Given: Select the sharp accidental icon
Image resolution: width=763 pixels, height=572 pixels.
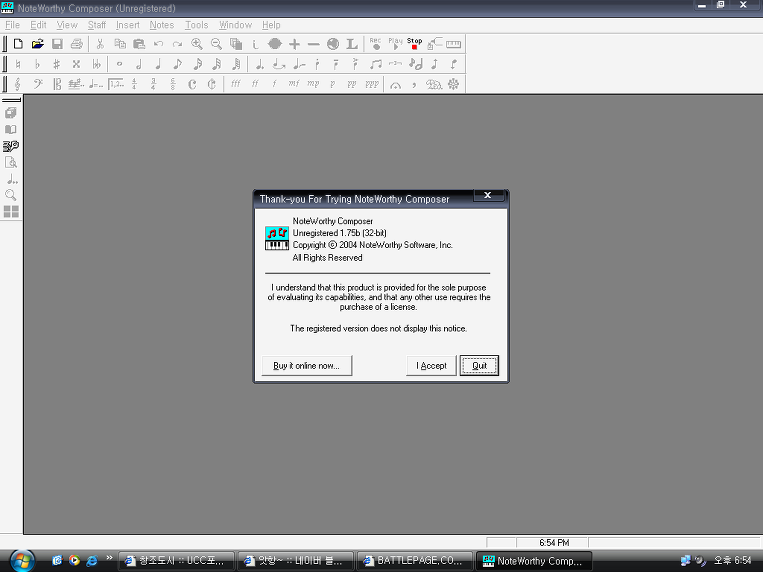Looking at the screenshot, I should tap(56, 64).
